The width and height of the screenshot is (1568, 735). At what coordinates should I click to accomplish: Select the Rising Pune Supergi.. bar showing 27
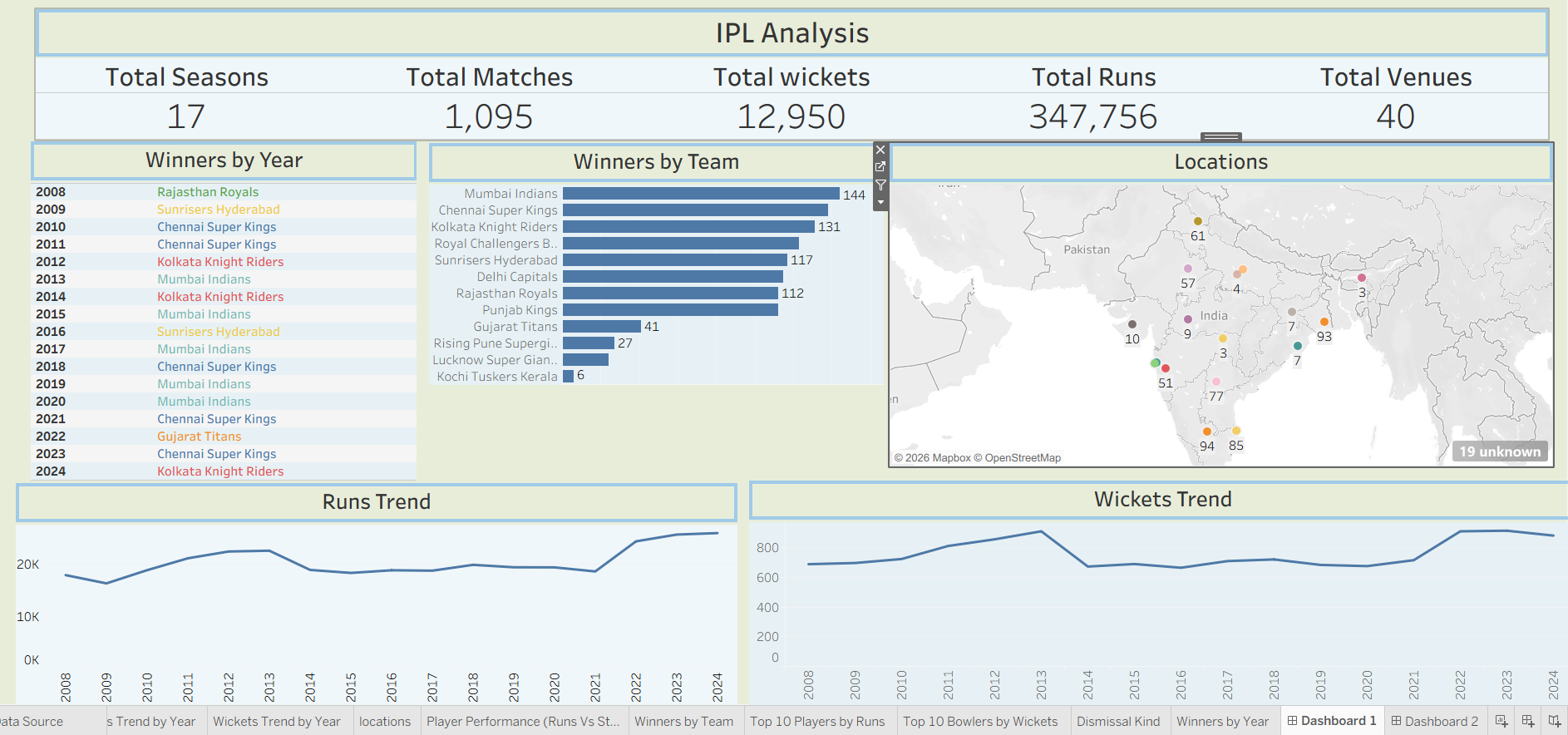coord(589,343)
